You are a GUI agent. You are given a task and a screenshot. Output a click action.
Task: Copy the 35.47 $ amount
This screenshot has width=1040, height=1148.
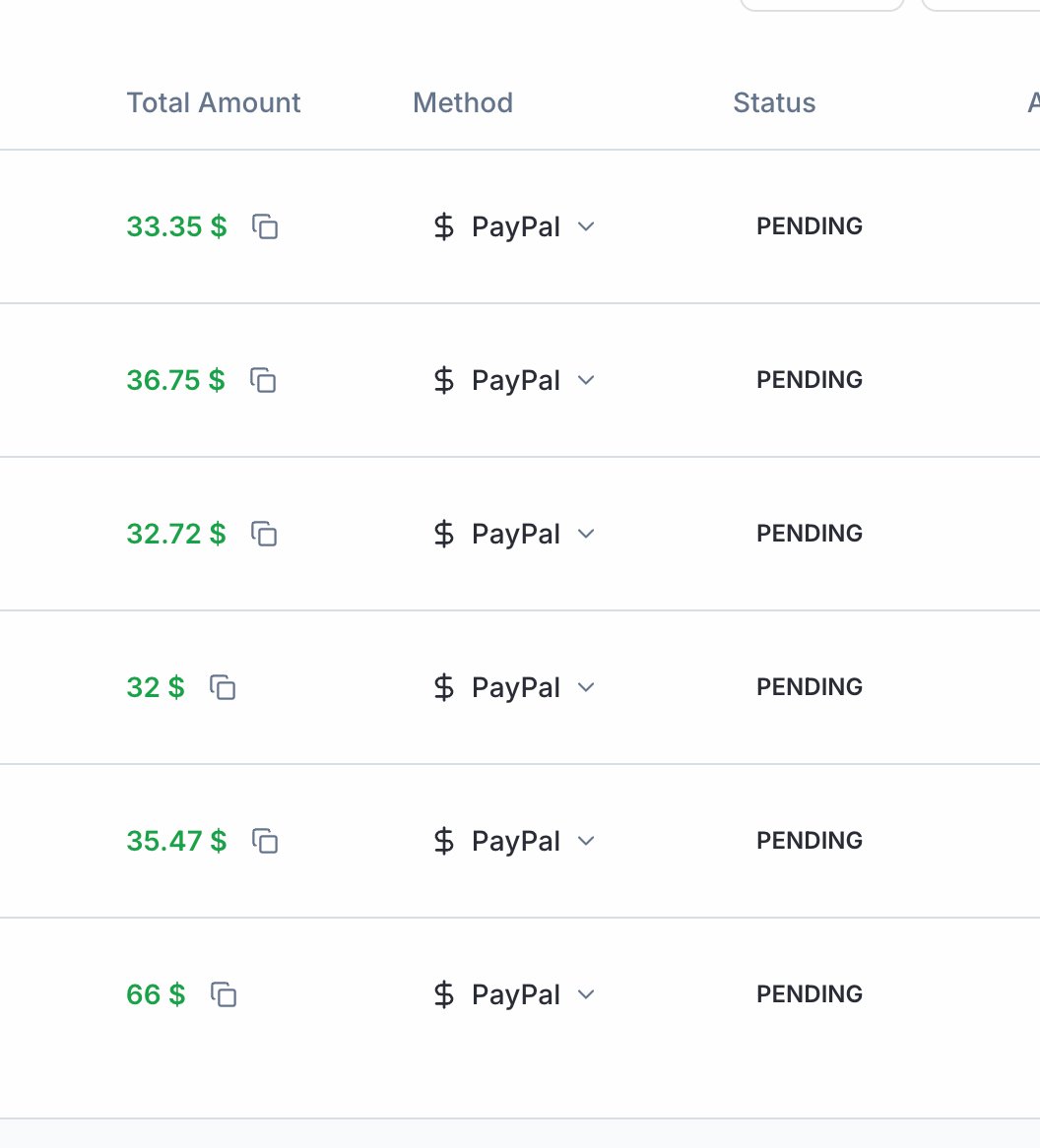coord(264,841)
